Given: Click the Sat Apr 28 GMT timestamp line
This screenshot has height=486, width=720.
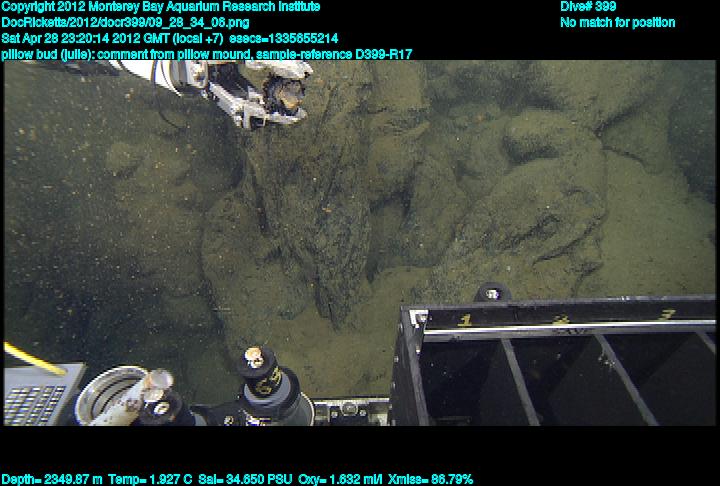Looking at the screenshot, I should [170, 38].
